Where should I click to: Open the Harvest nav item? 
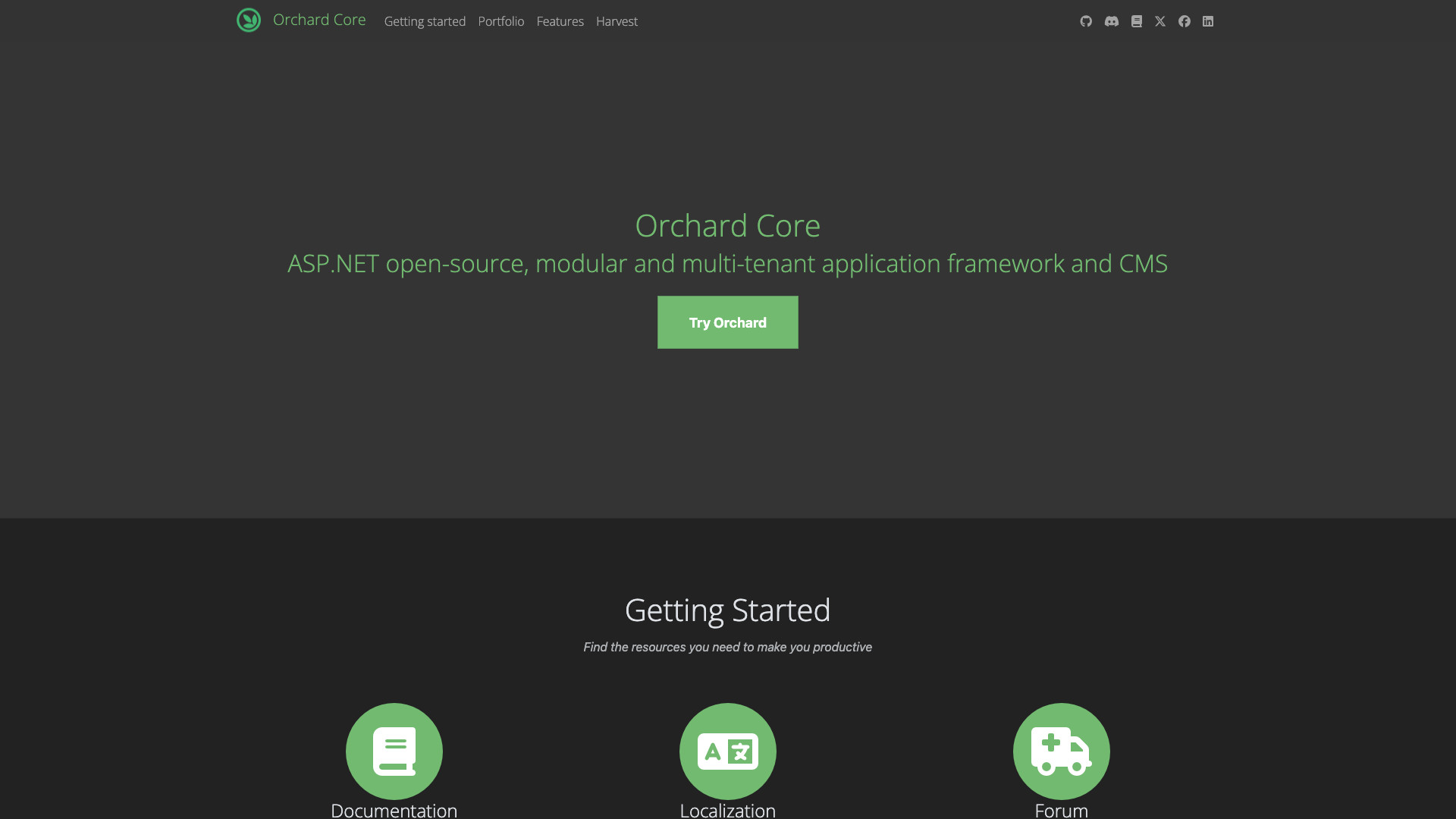(617, 21)
